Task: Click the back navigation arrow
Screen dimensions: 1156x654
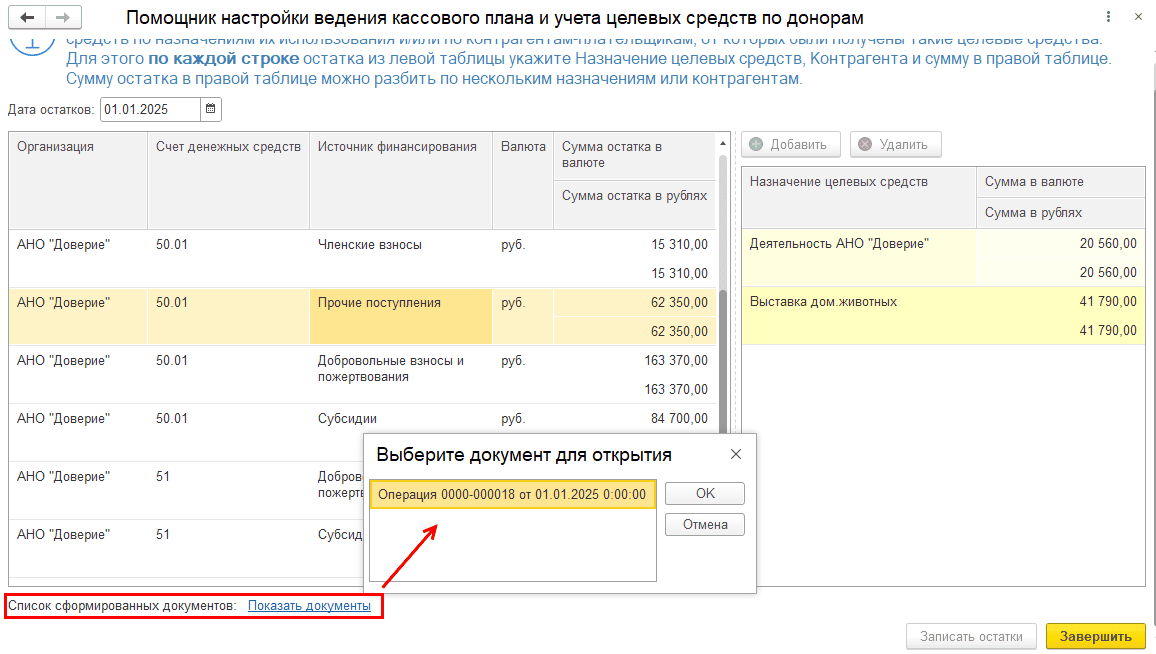Action: (27, 18)
